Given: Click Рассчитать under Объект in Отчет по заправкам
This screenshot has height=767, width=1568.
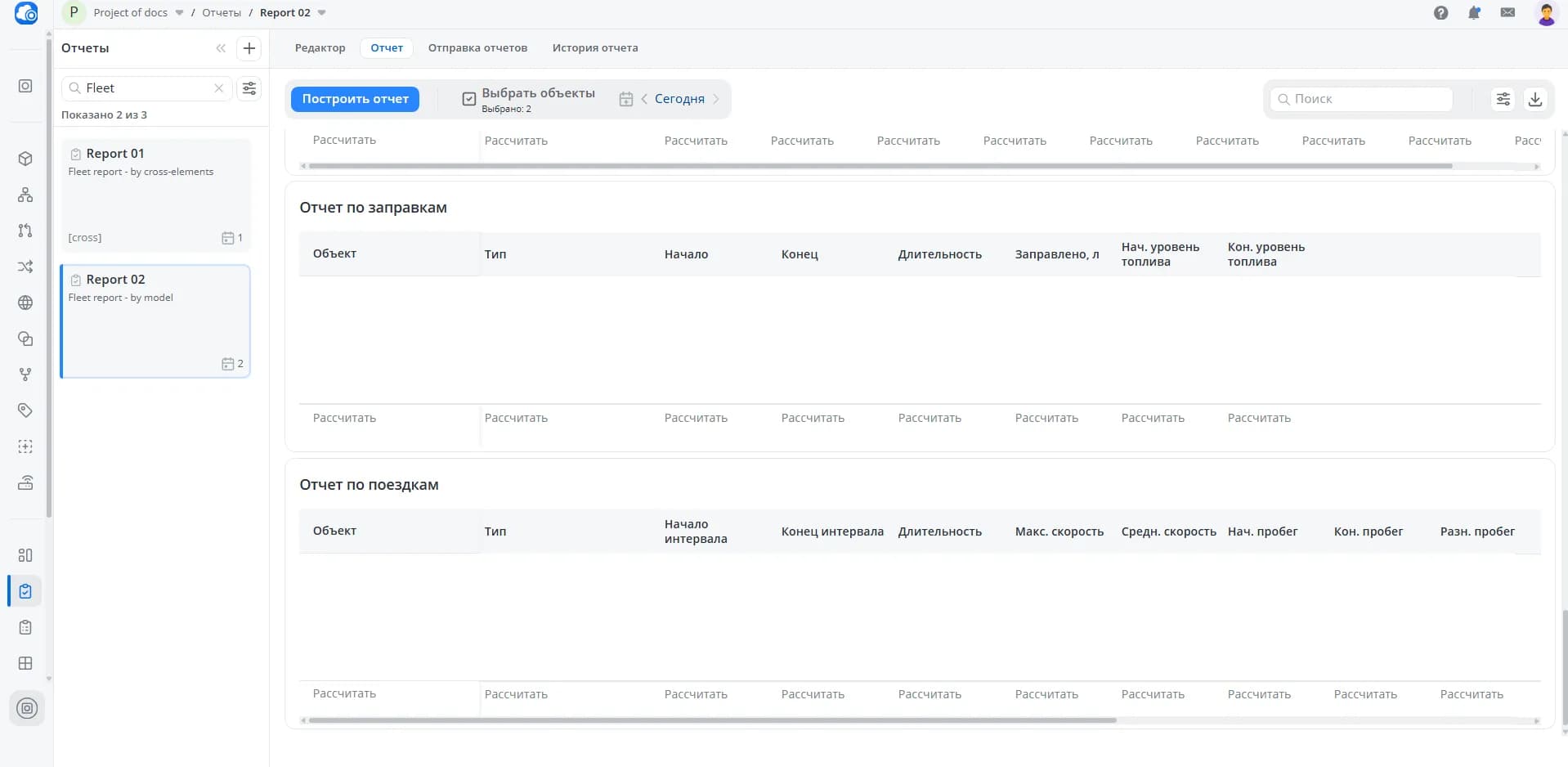Looking at the screenshot, I should (344, 418).
